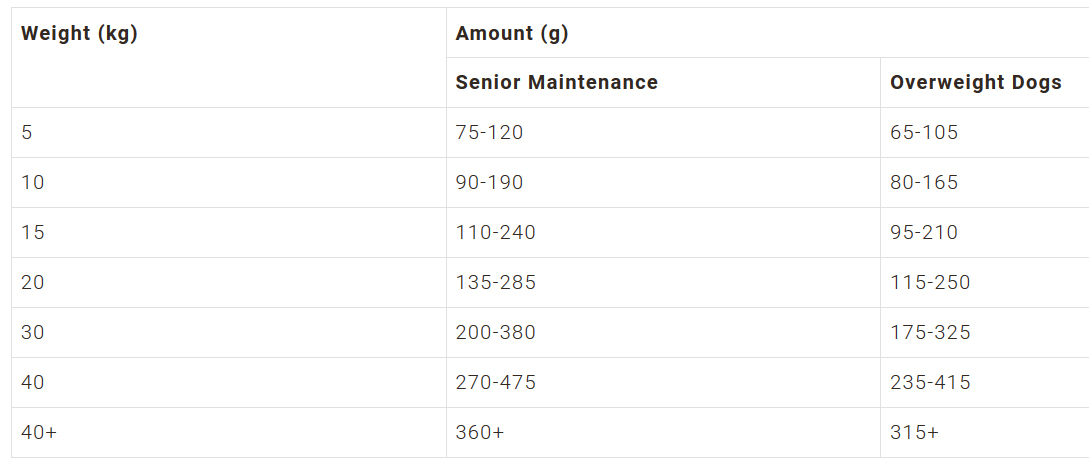This screenshot has width=1089, height=462.
Task: Click the 40+ weight row cell
Action: click(228, 433)
